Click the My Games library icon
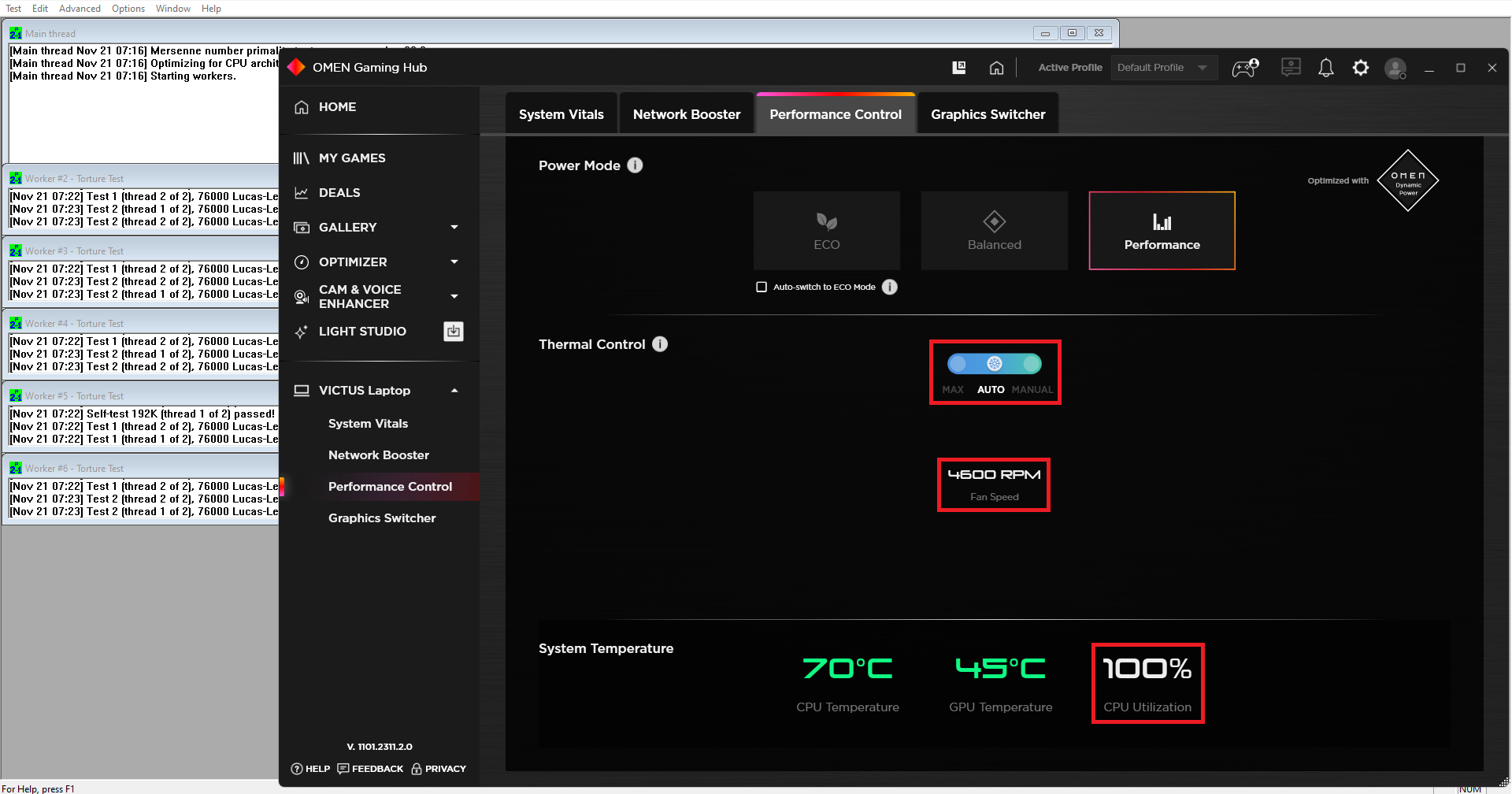1512x794 pixels. 301,158
